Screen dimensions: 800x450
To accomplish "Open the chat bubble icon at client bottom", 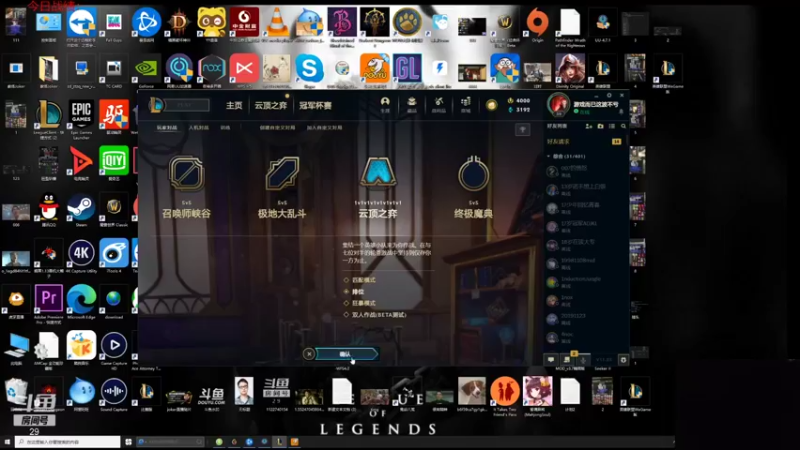I will coord(551,360).
